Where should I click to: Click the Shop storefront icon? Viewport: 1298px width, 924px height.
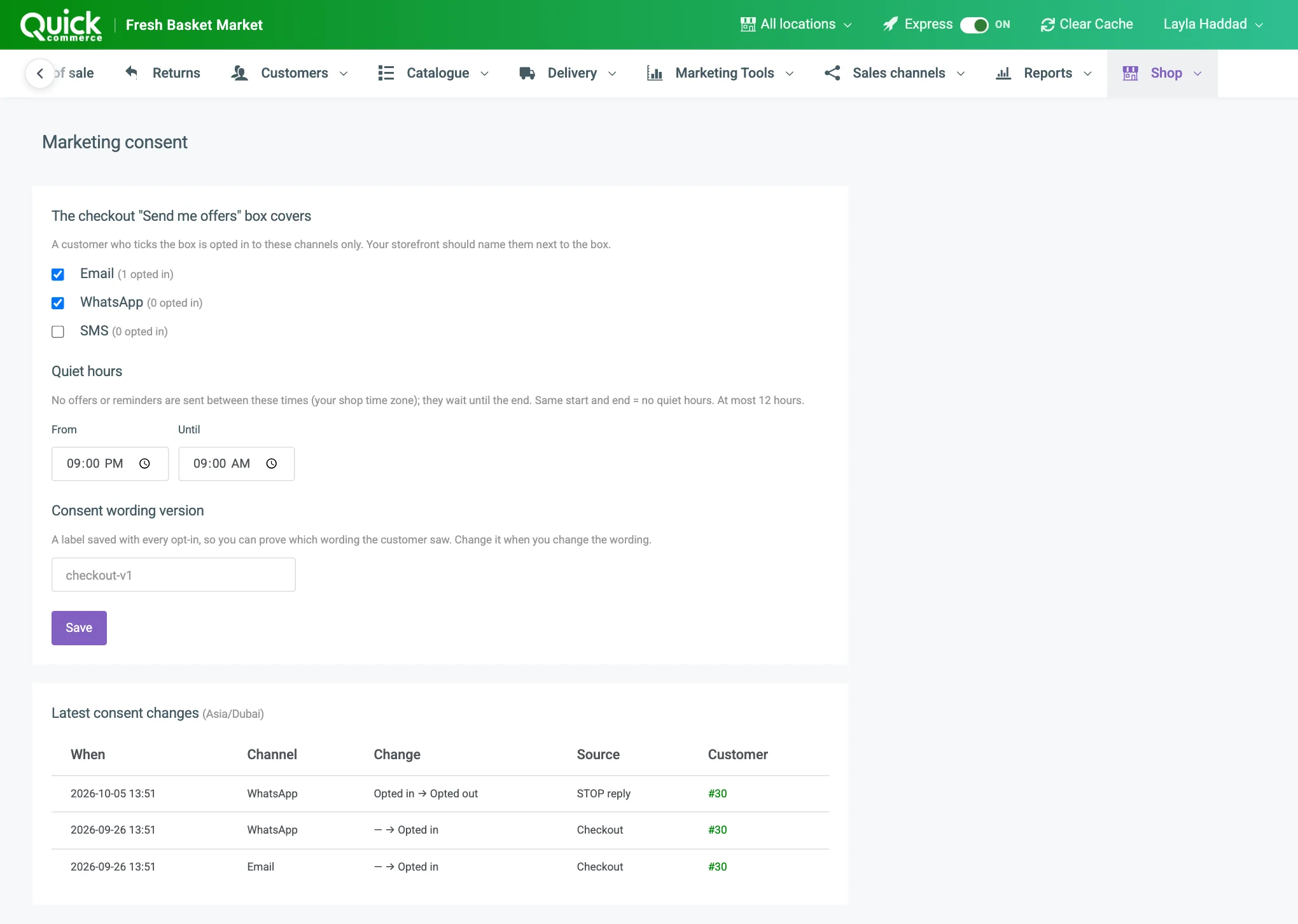click(x=1131, y=73)
